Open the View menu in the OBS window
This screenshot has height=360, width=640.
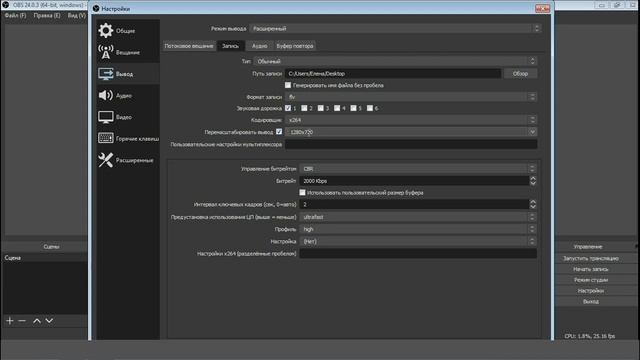point(76,16)
